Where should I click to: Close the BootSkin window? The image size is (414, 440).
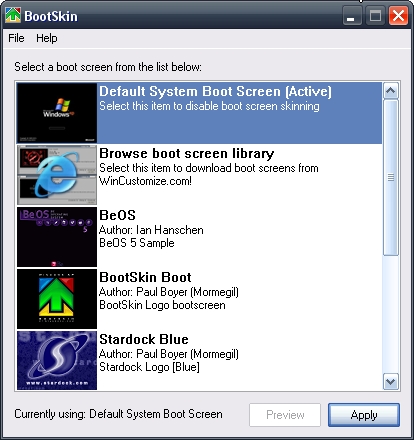(398, 16)
